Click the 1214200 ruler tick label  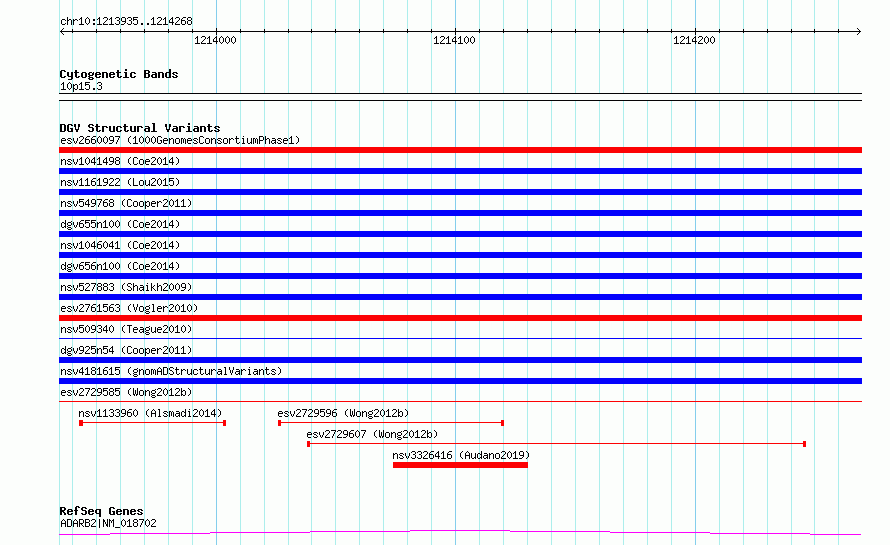694,40
